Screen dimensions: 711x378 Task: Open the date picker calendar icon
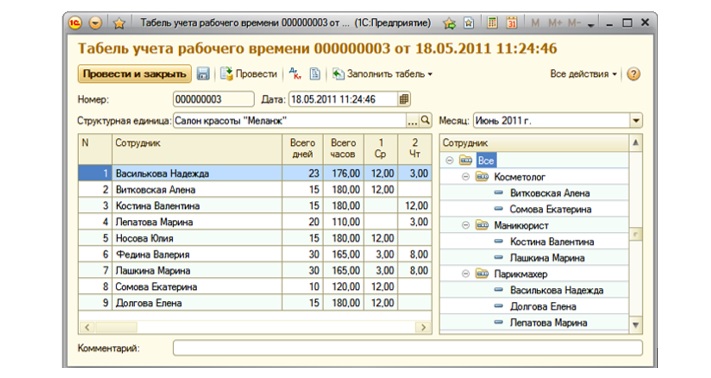pos(404,99)
